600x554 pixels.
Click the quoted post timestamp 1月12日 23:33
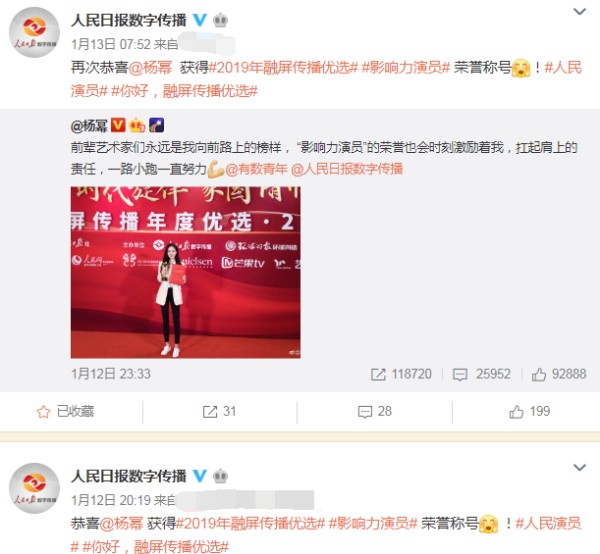point(111,374)
